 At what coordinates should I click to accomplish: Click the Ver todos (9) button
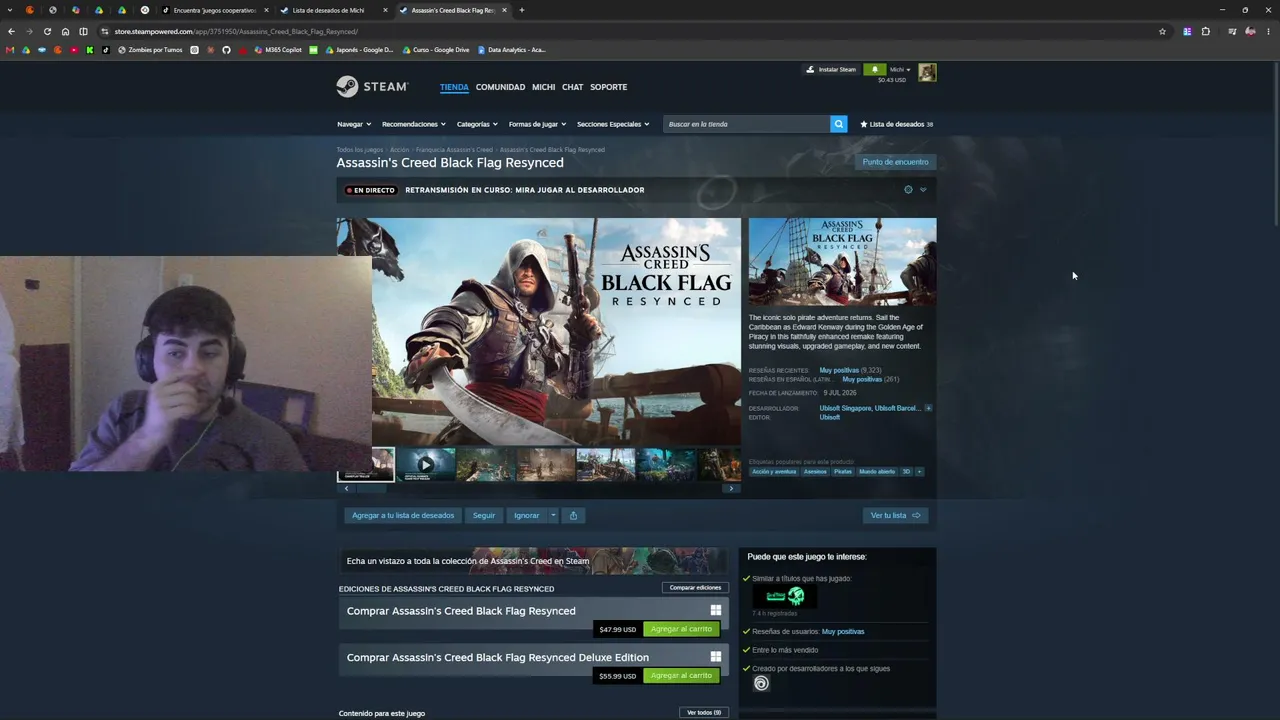click(x=704, y=713)
